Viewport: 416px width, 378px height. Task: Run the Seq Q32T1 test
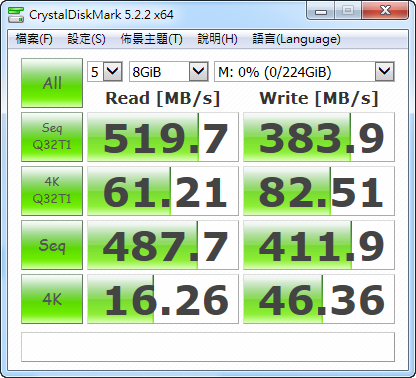52,137
